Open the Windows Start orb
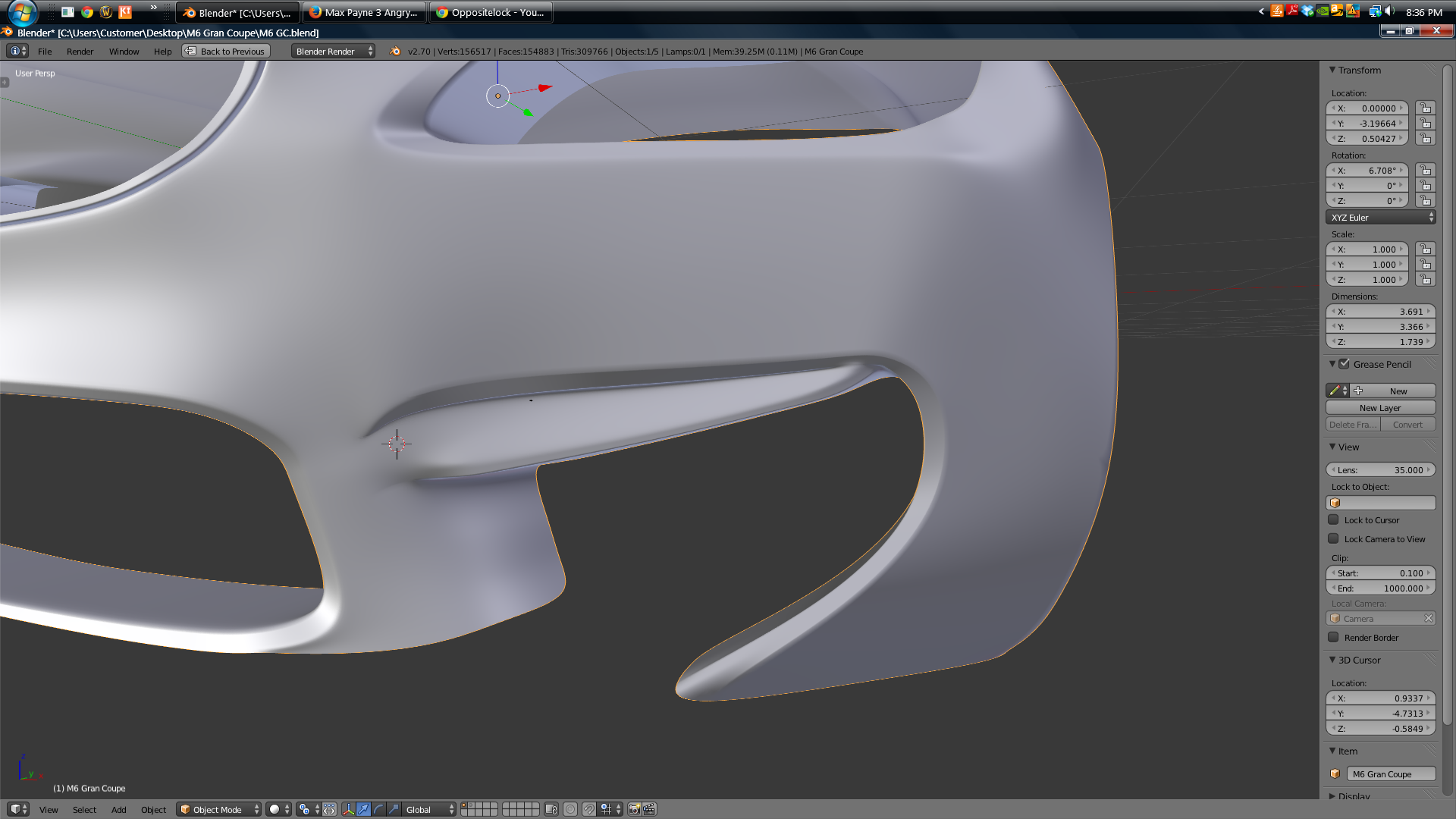1456x819 pixels. tap(23, 12)
